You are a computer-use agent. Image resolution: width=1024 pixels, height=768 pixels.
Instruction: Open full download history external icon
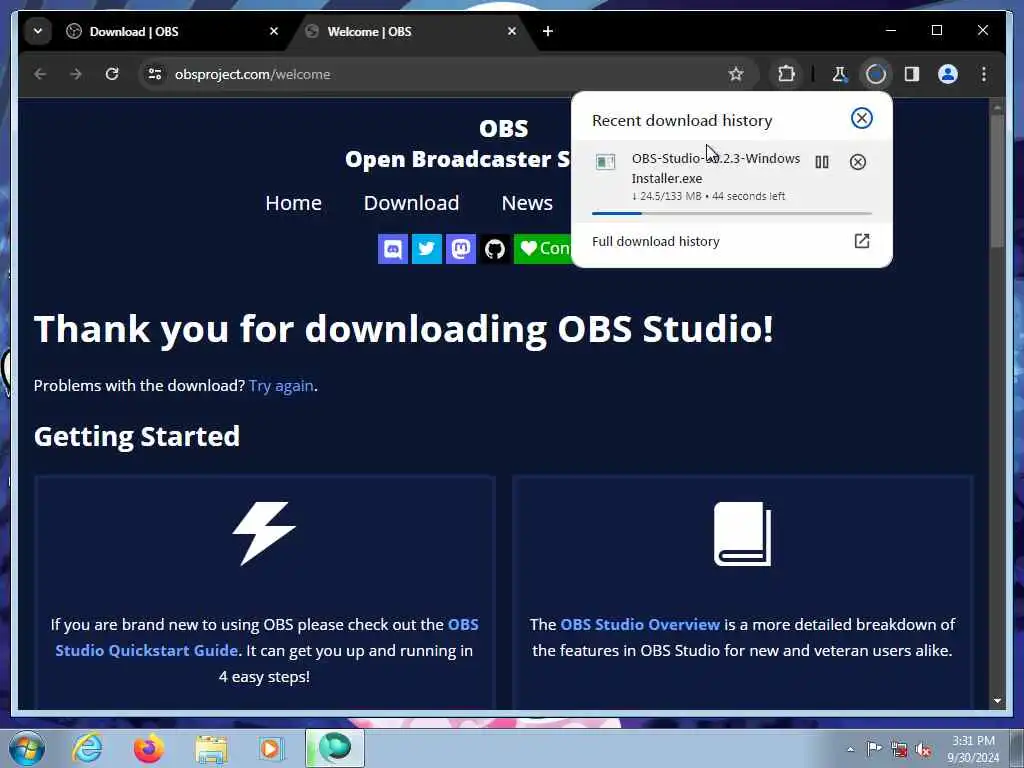[x=862, y=241]
